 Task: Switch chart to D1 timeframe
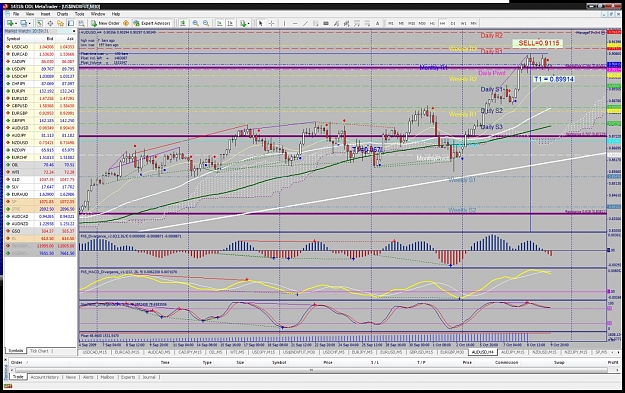tap(453, 23)
